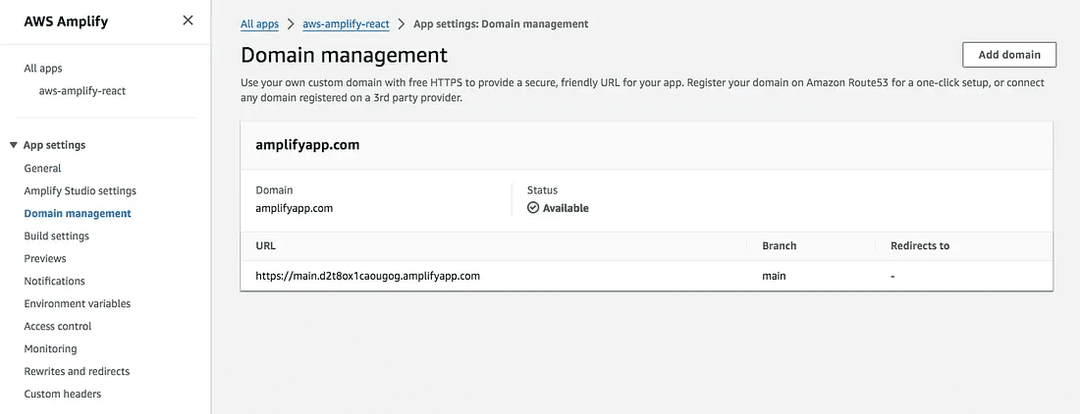Open General app settings

43,168
